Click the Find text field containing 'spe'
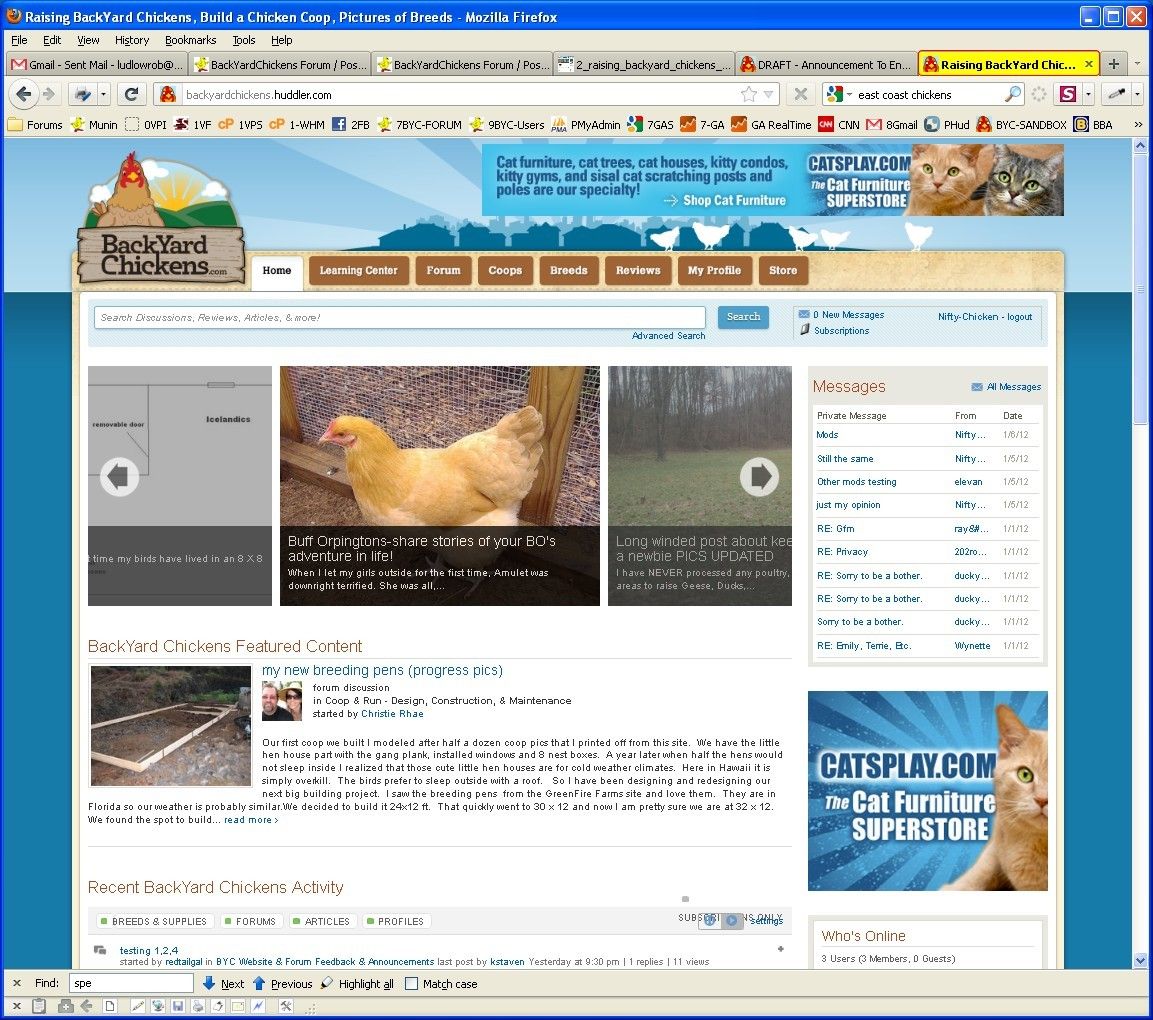Viewport: 1153px width, 1020px height. pos(132,983)
